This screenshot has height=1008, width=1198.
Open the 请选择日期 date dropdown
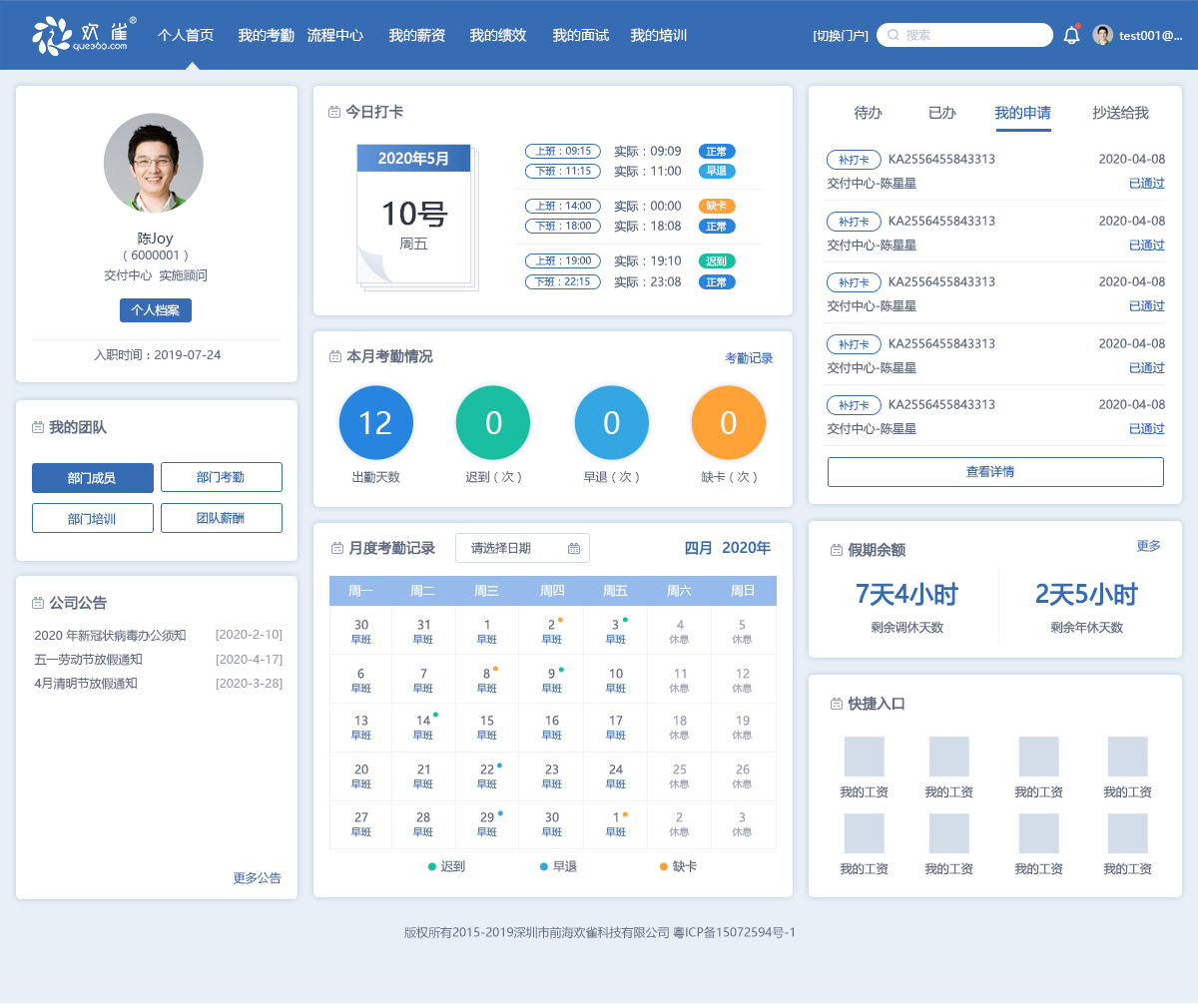tap(521, 548)
